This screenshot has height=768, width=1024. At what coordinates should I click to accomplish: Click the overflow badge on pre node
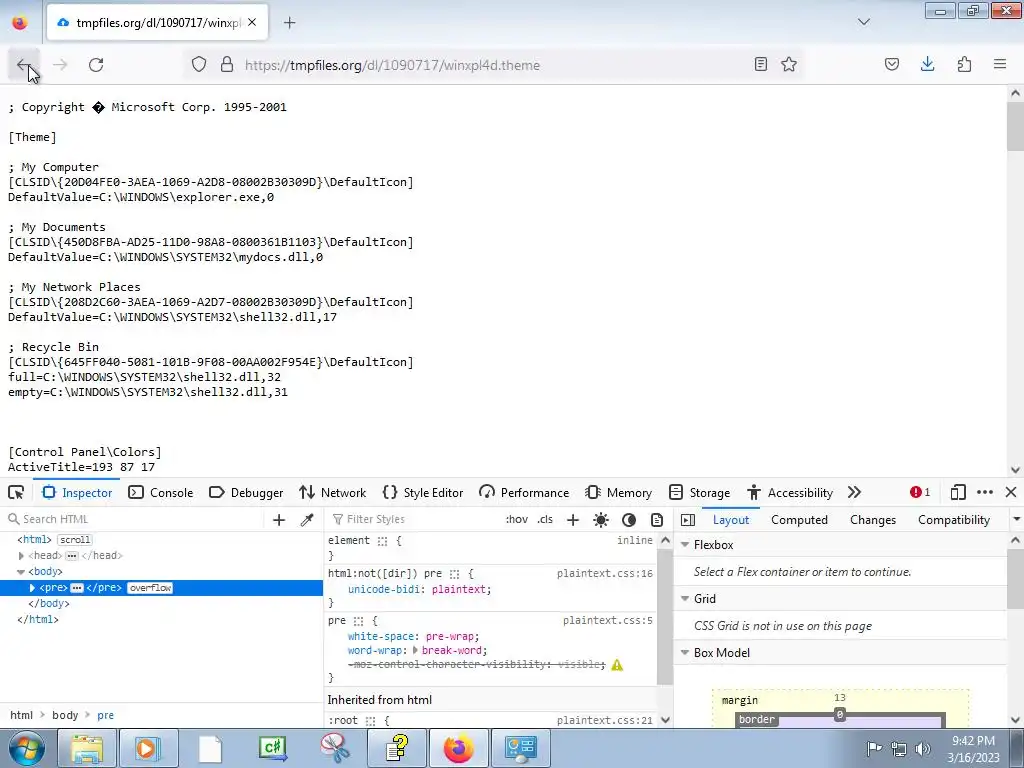pos(150,588)
